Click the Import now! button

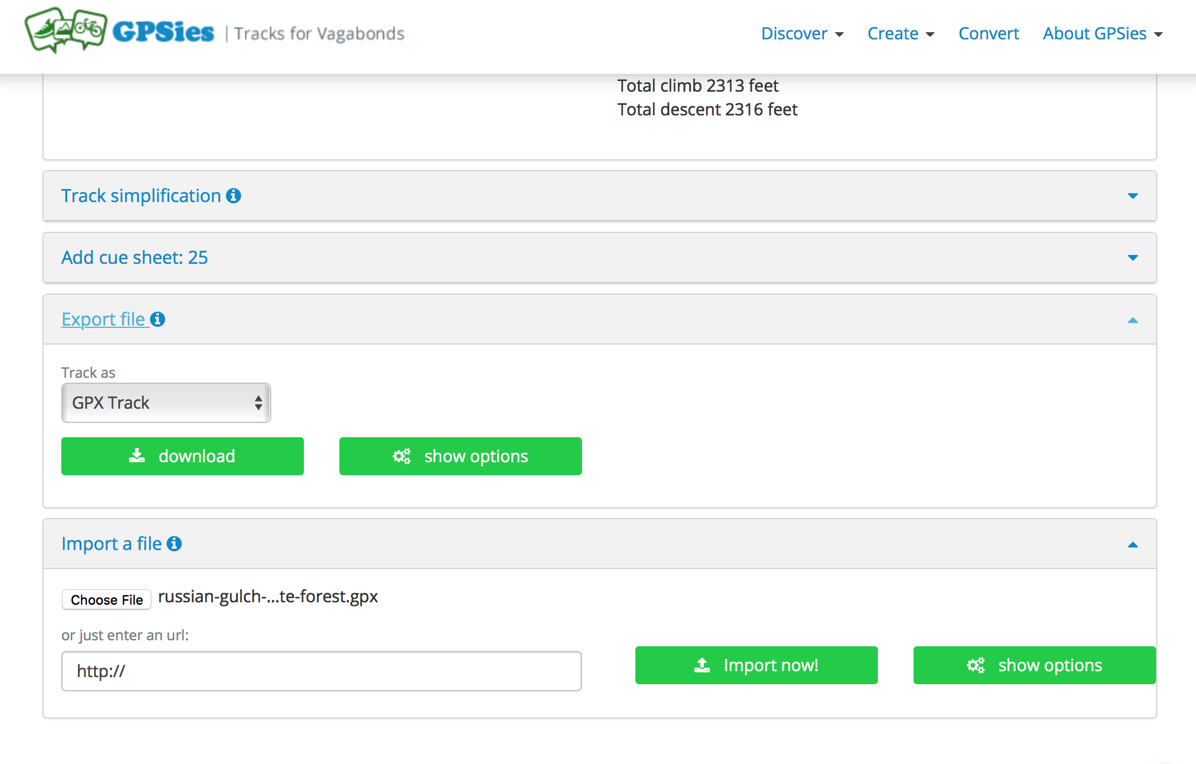[x=757, y=665]
